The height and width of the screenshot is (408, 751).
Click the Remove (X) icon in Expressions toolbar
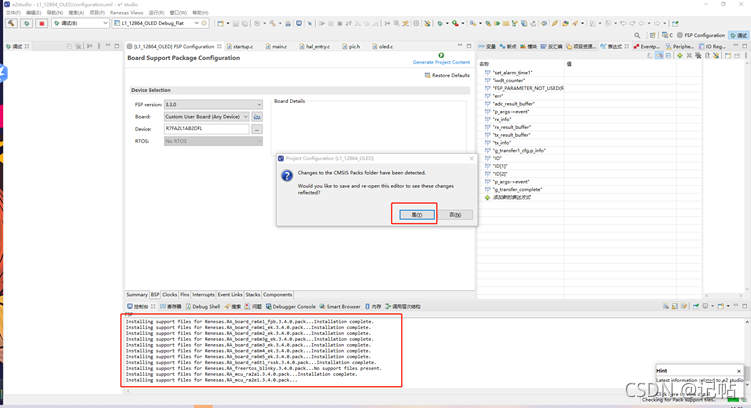(689, 56)
